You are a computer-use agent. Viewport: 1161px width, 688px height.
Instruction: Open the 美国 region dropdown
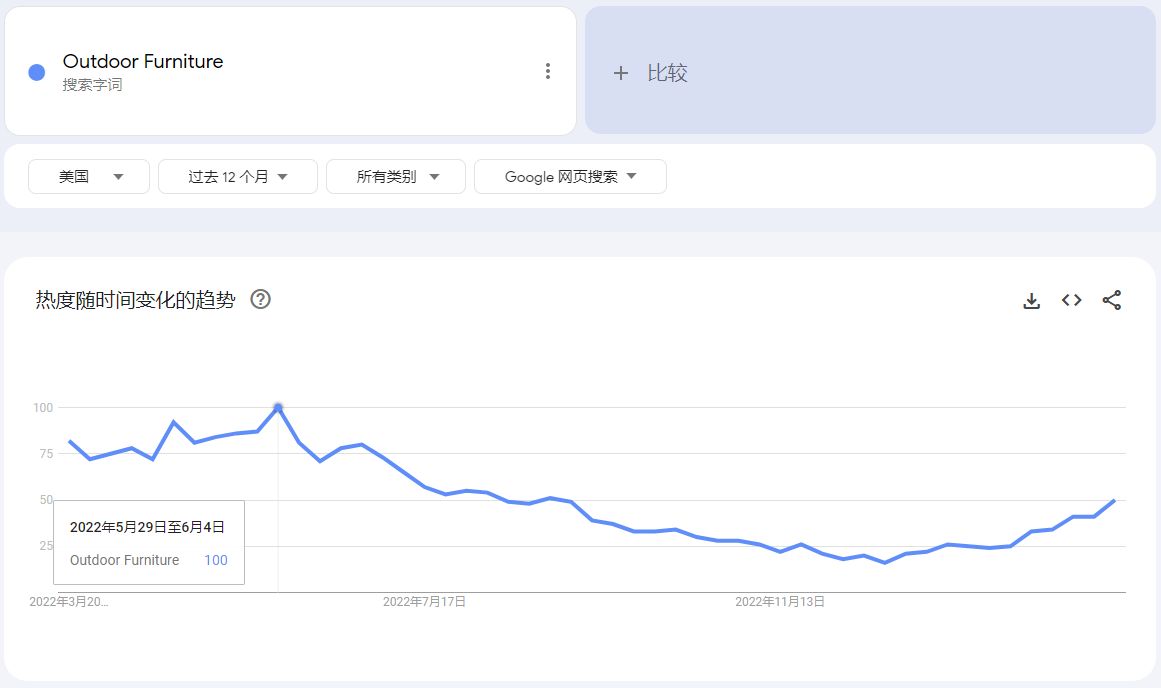pyautogui.click(x=89, y=176)
